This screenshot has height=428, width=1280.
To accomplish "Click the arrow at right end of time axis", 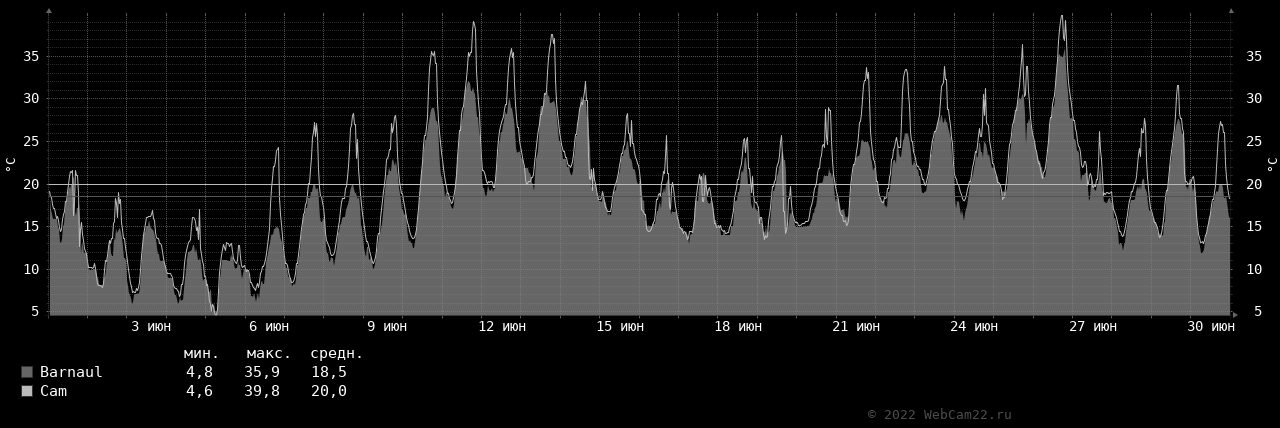I will 1235,315.
